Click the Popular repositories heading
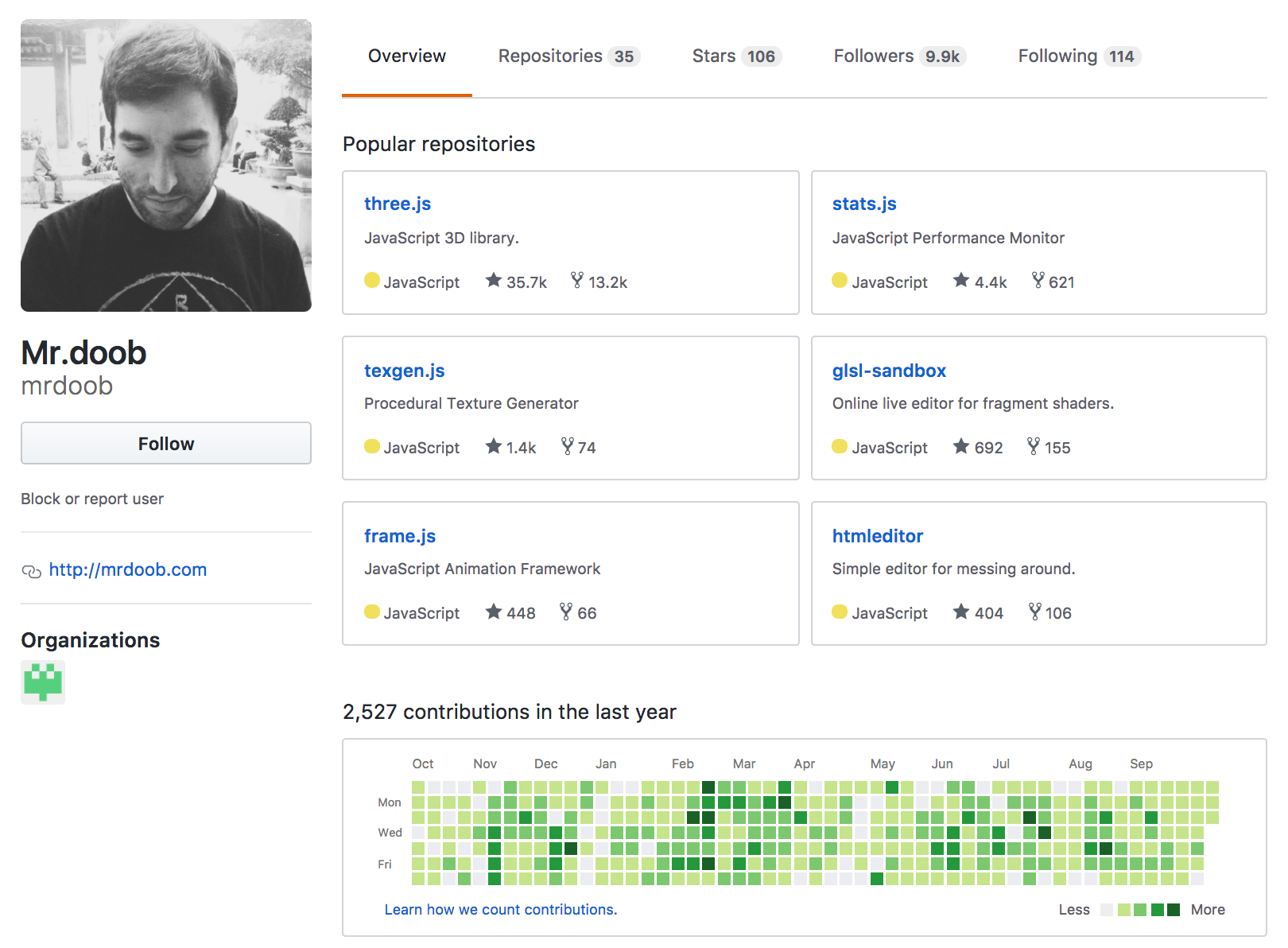 click(439, 144)
